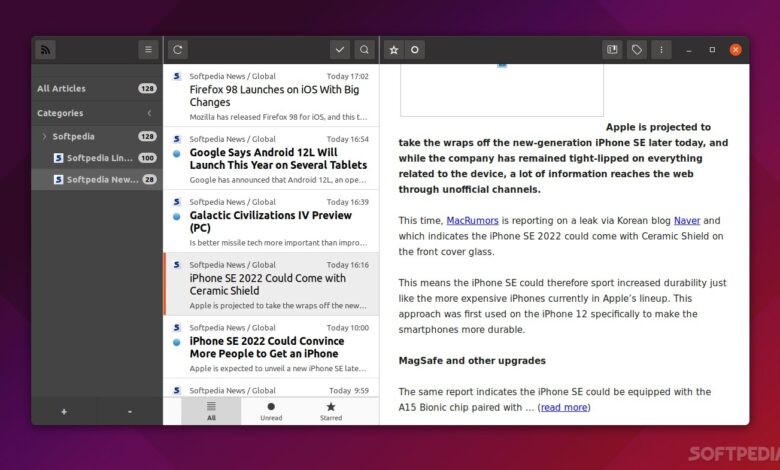Minimize the feed reader window
780x470 pixels.
point(689,50)
